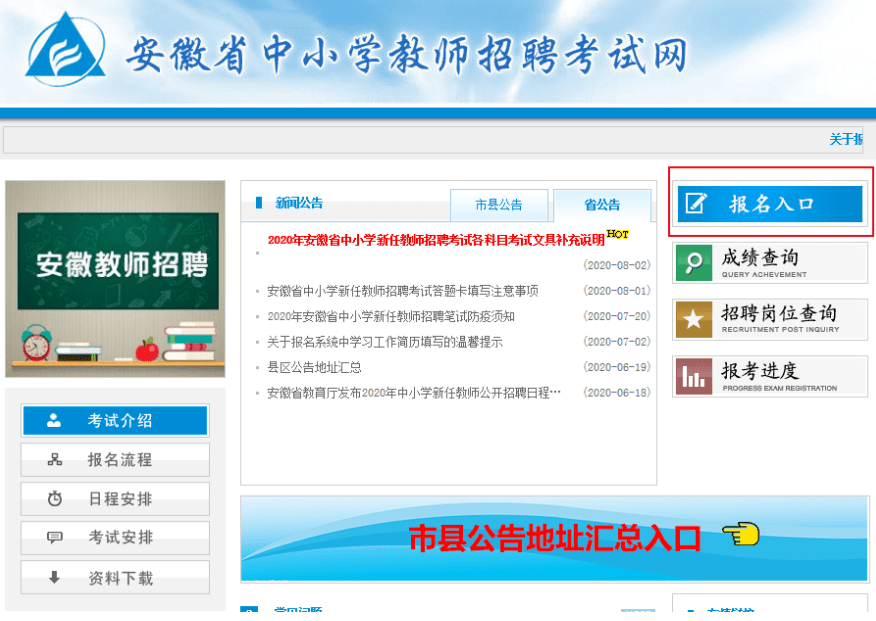Screen dimensions: 876x621
Task: Click the blue triangle site logo
Action: coord(66,49)
